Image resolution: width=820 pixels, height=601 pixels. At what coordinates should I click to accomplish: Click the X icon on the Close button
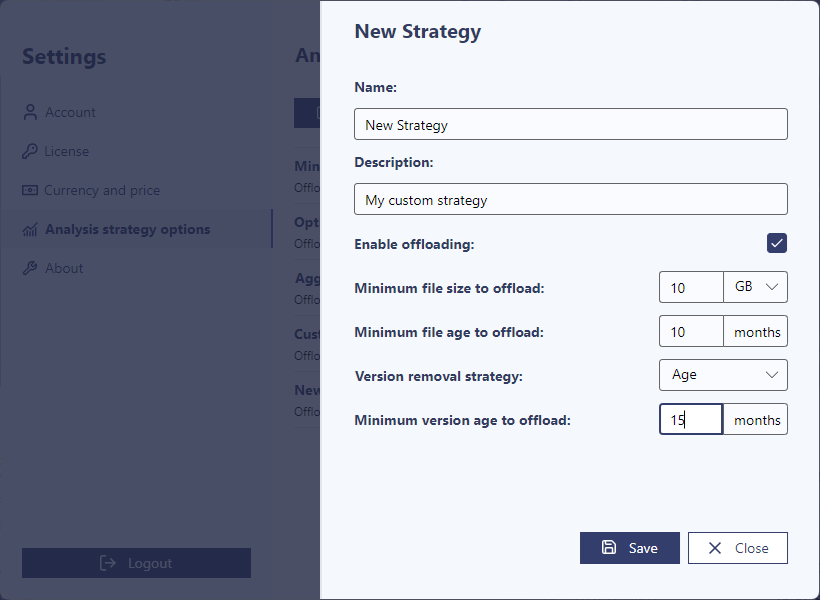pyautogui.click(x=716, y=547)
